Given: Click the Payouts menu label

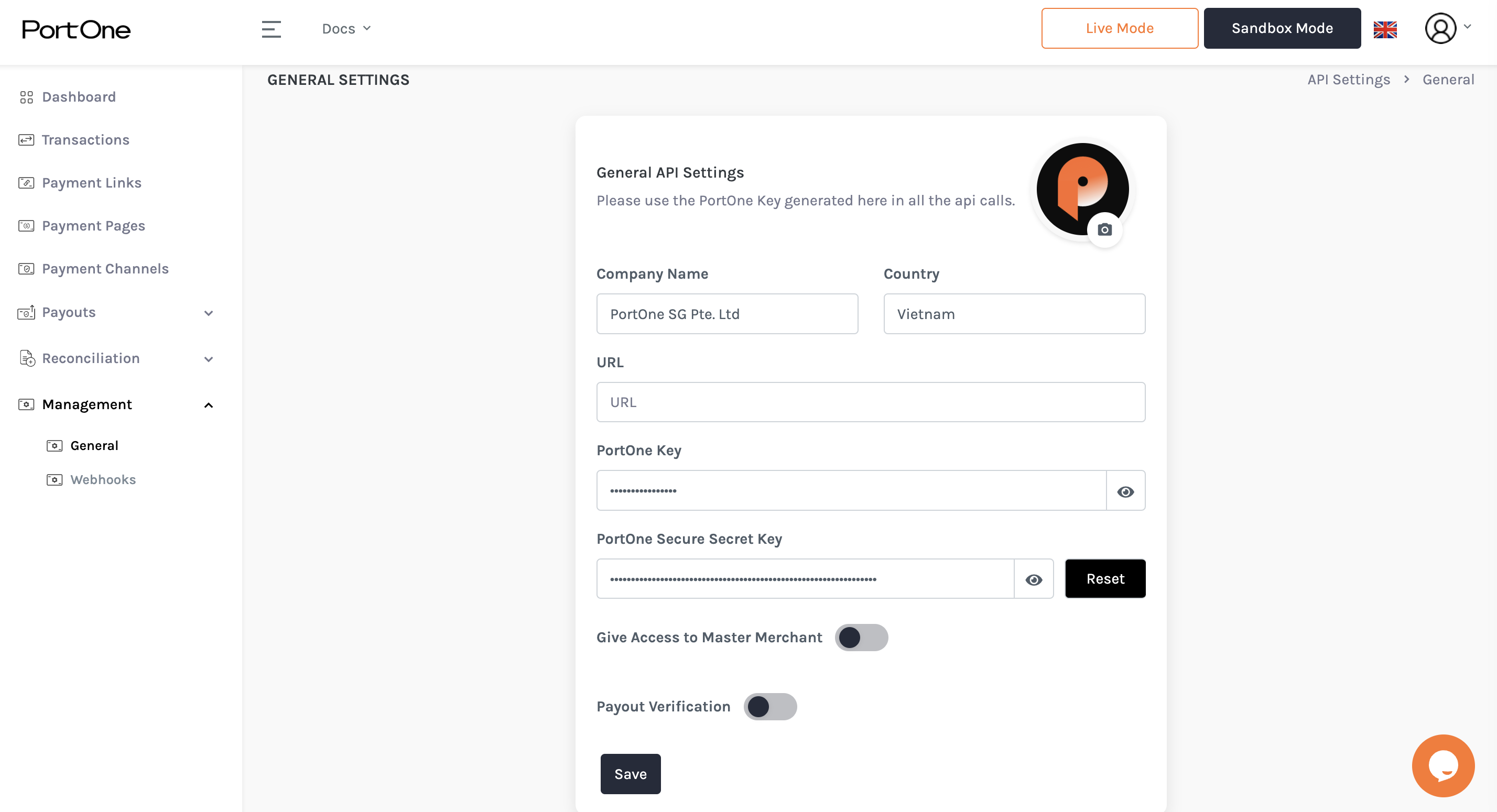Looking at the screenshot, I should click(x=69, y=312).
